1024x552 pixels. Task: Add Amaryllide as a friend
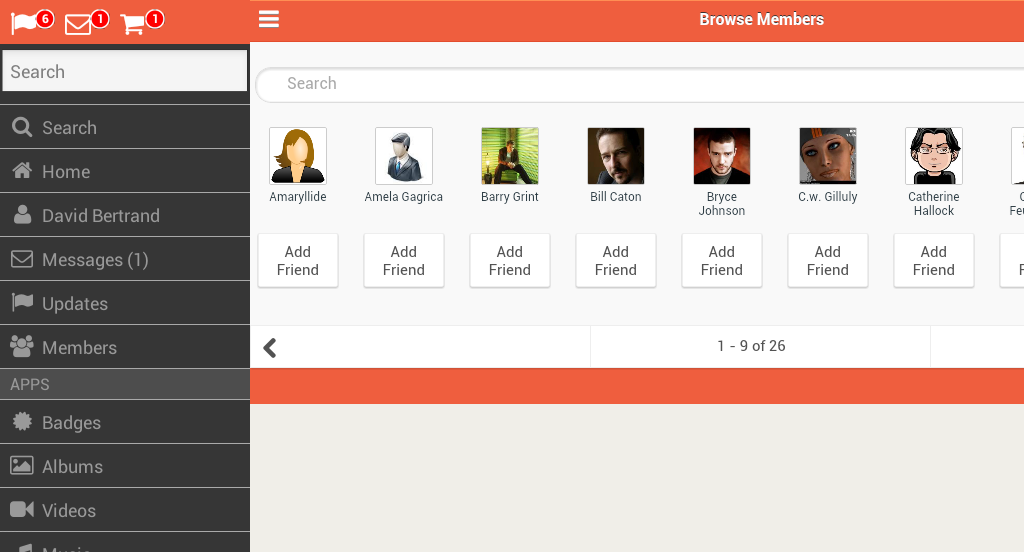[298, 261]
